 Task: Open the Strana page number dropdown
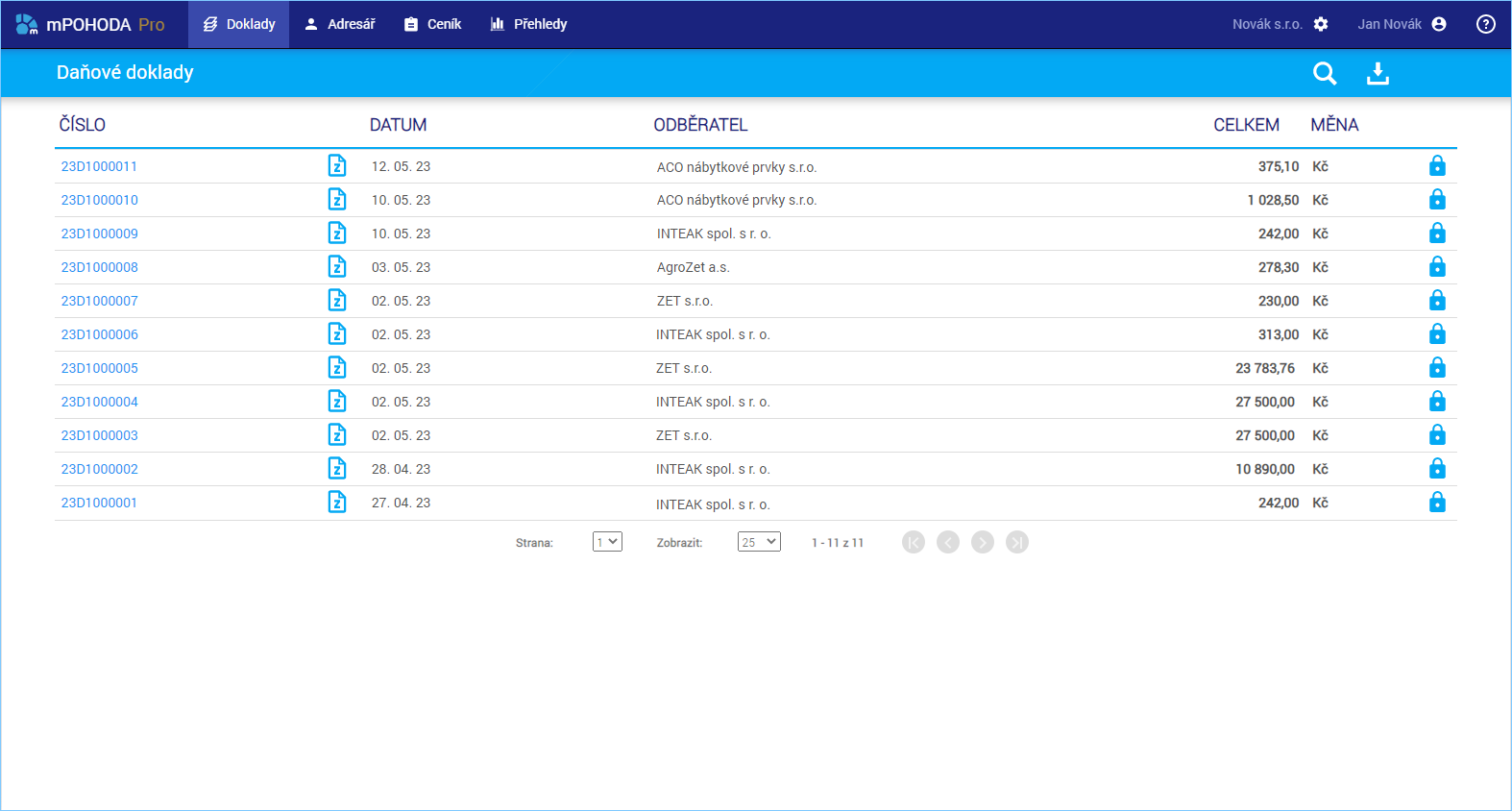[x=607, y=542]
